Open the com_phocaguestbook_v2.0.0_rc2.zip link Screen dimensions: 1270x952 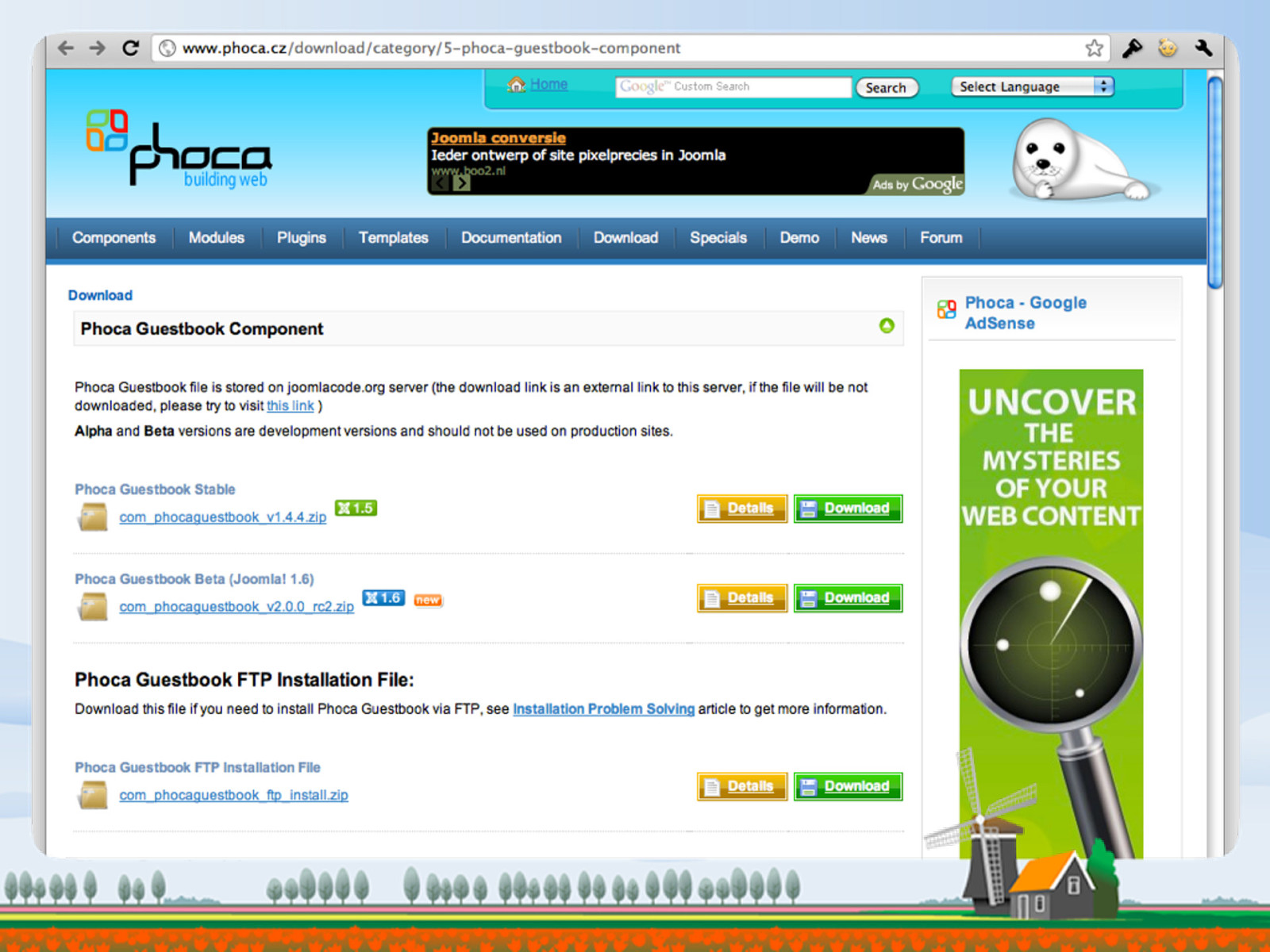point(237,607)
